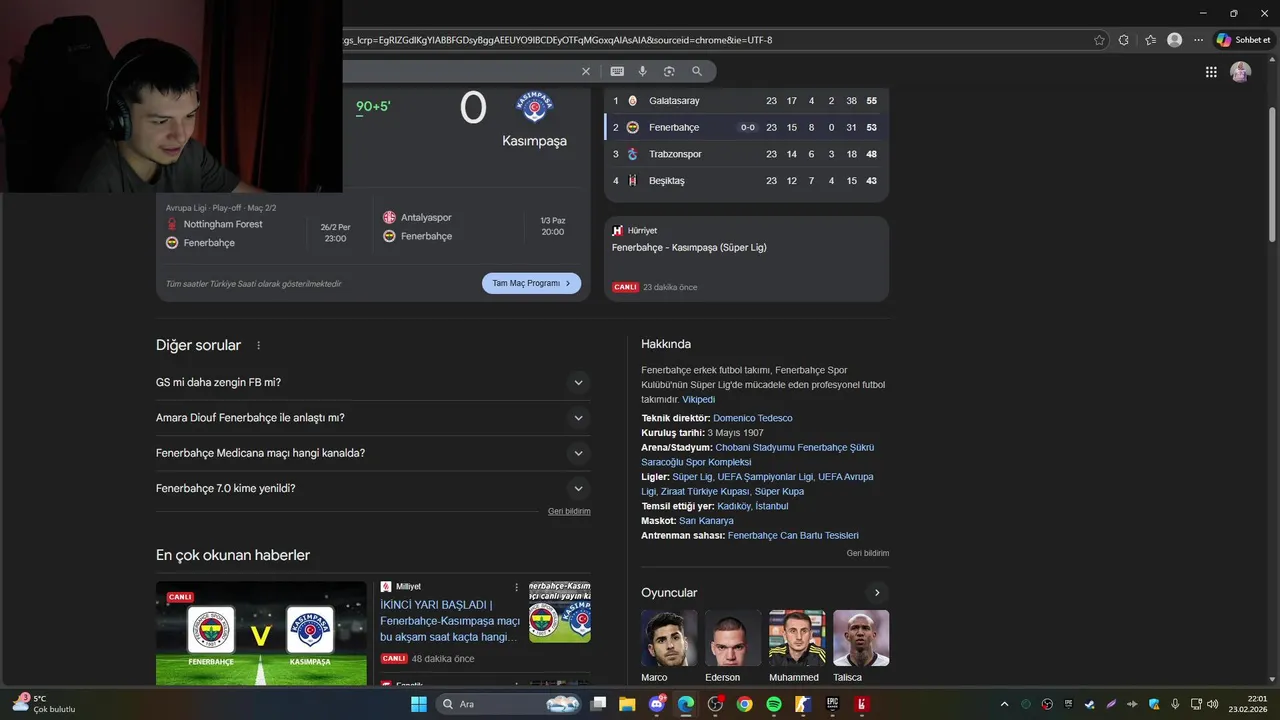This screenshot has height=720, width=1280.
Task: Open the Ederson player thumbnail
Action: tap(733, 638)
